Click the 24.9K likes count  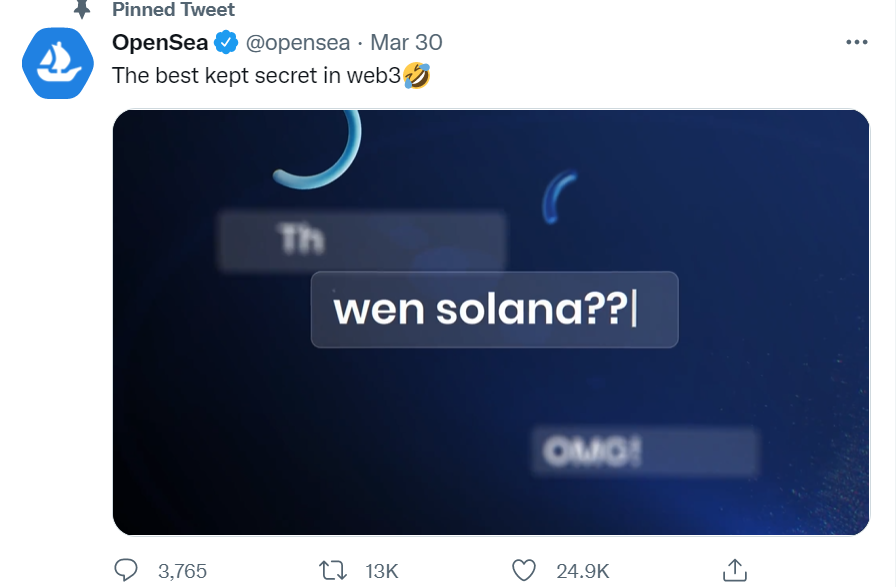(583, 571)
